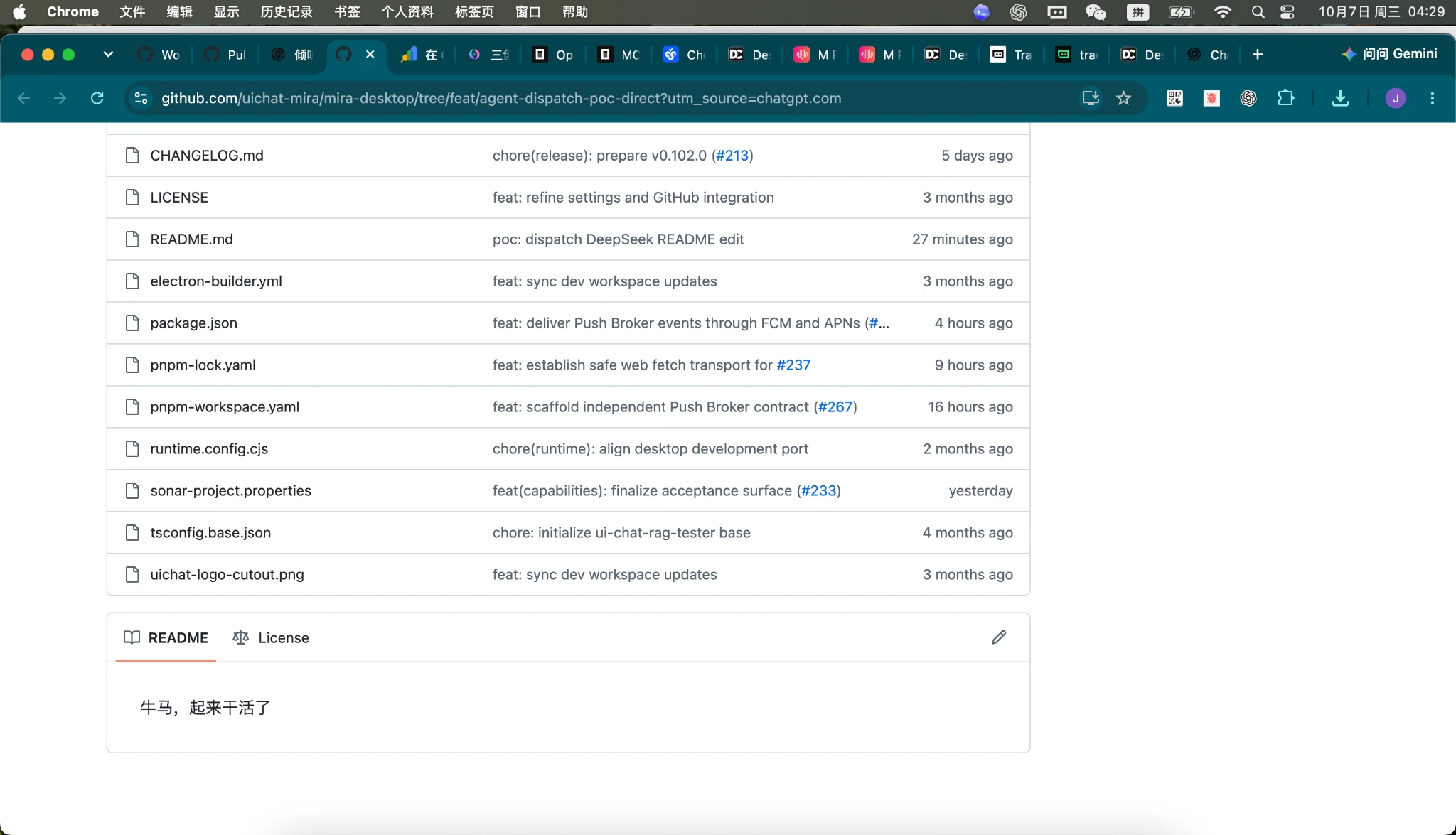Open the Chrome extensions puzzle icon
Image resolution: width=1456 pixels, height=835 pixels.
[1285, 98]
